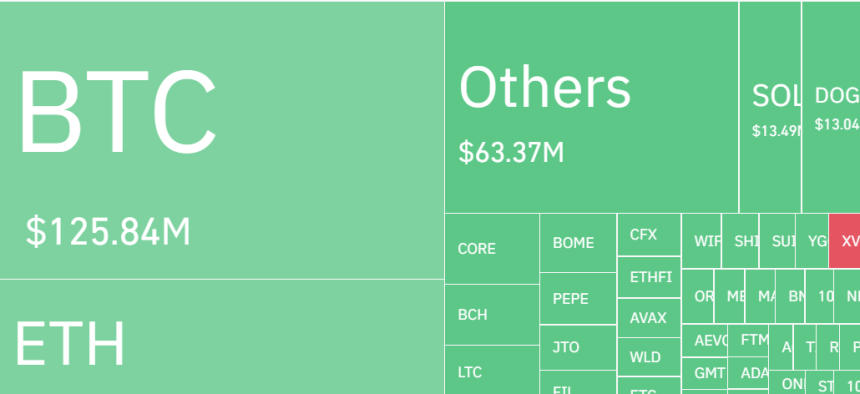Click the red XV tile
This screenshot has height=394, width=860.
click(845, 240)
